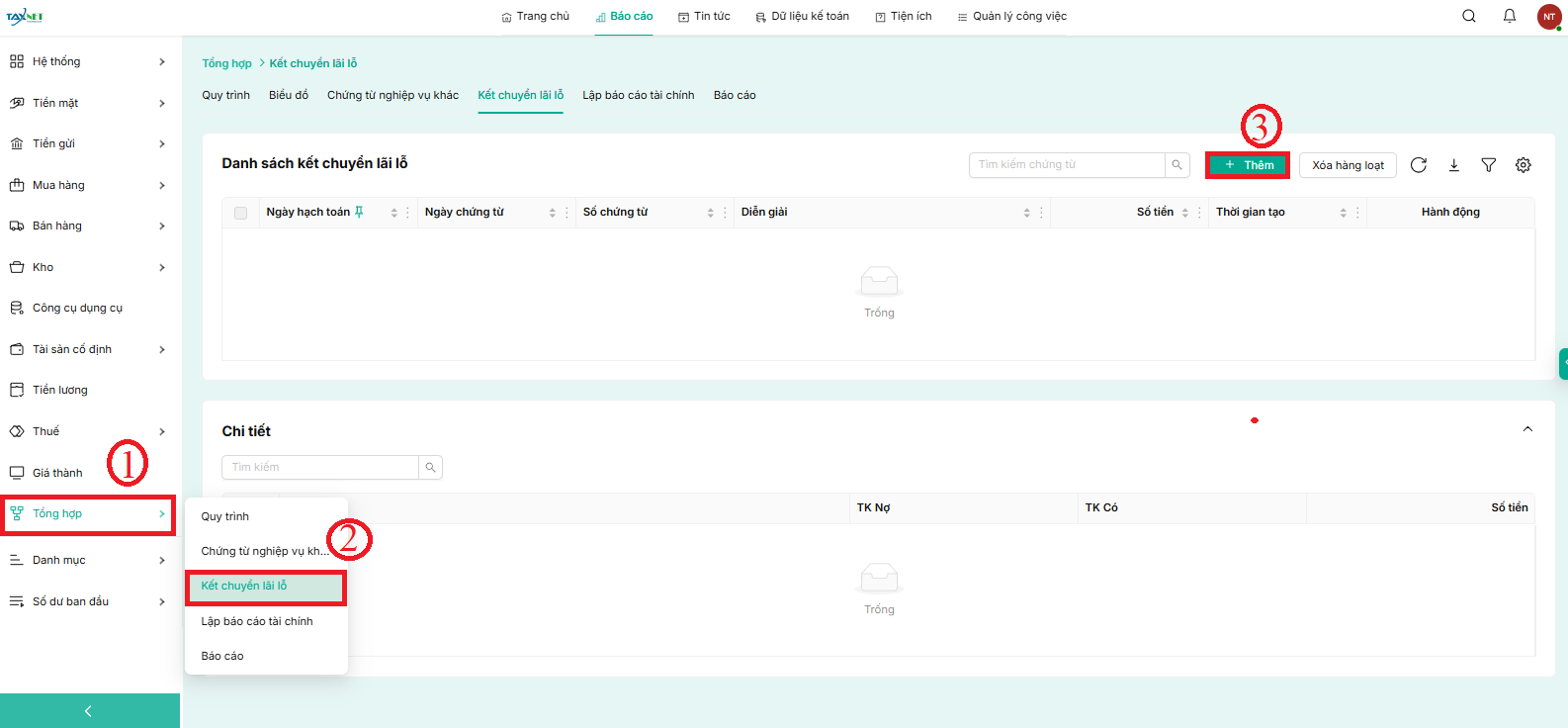Collapse the left sidebar panel
Screen dimensions: 1568x728
(89, 710)
